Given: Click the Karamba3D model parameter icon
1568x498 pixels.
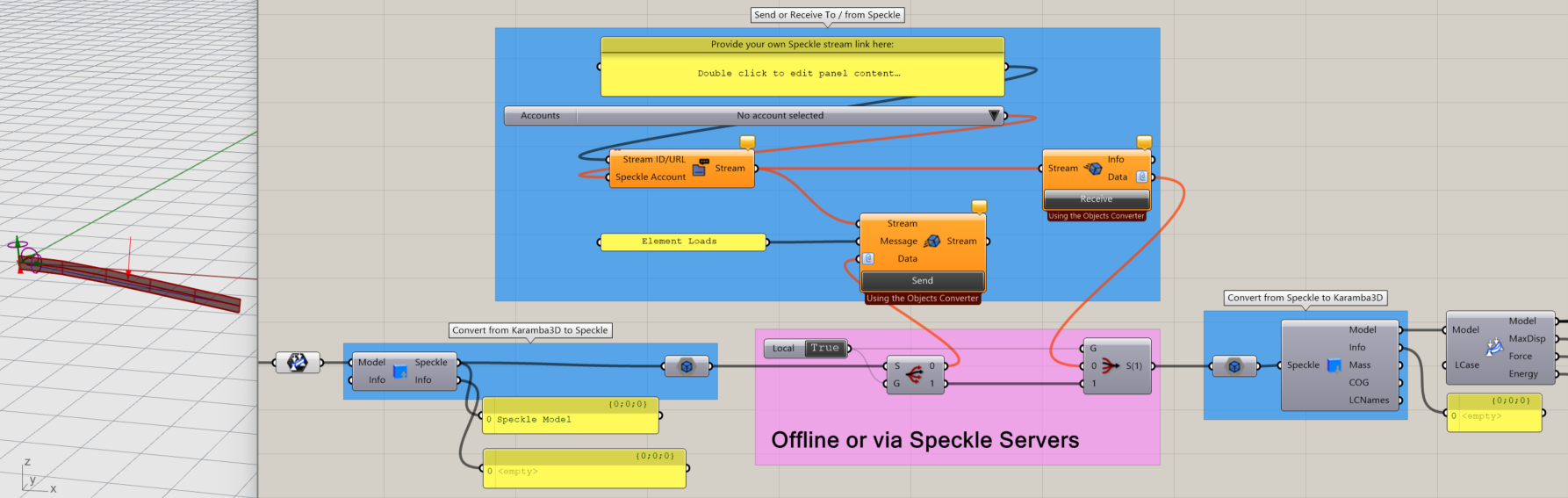Looking at the screenshot, I should point(298,362).
